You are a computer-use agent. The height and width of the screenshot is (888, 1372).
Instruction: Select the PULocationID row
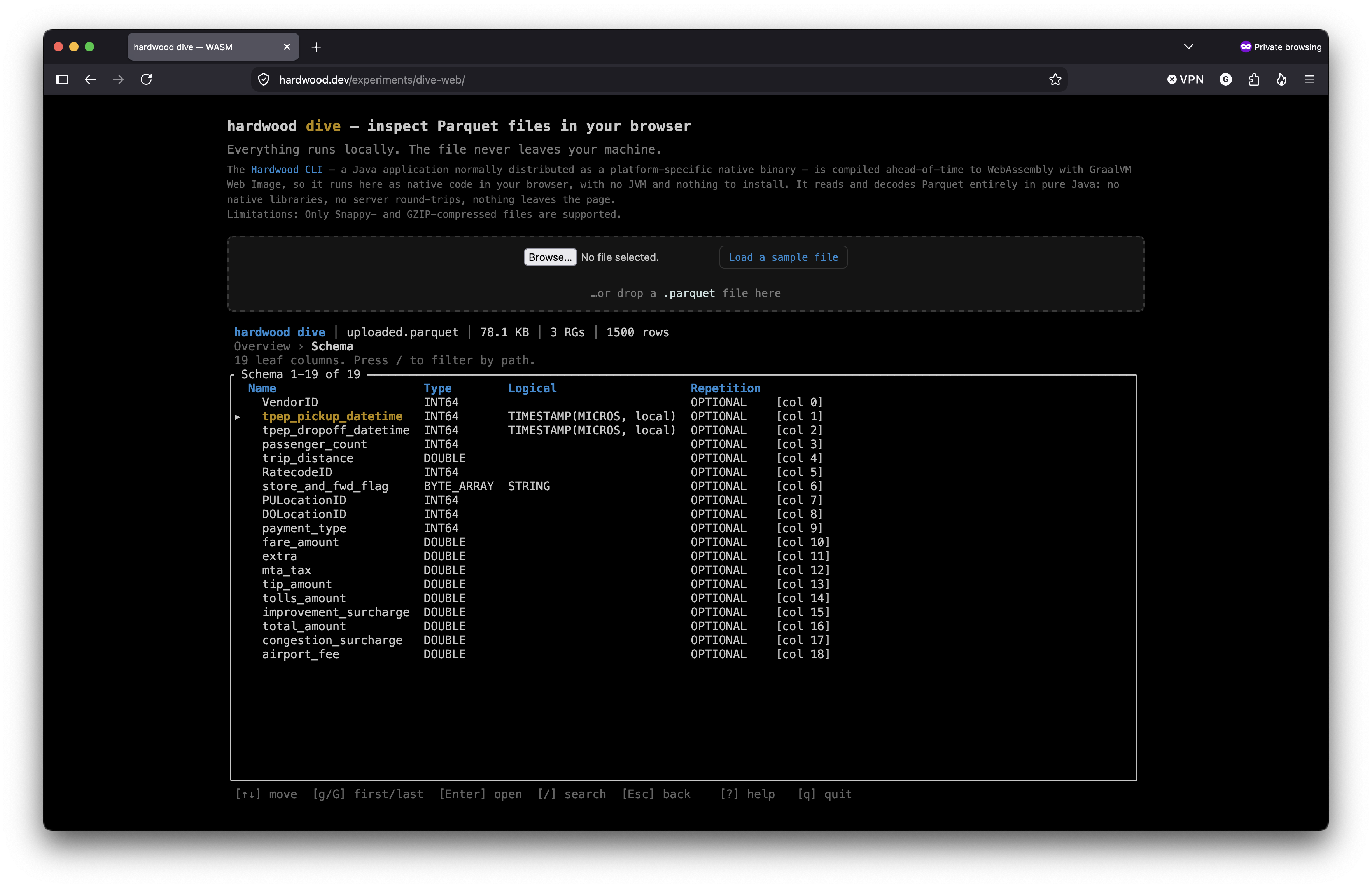(x=683, y=500)
